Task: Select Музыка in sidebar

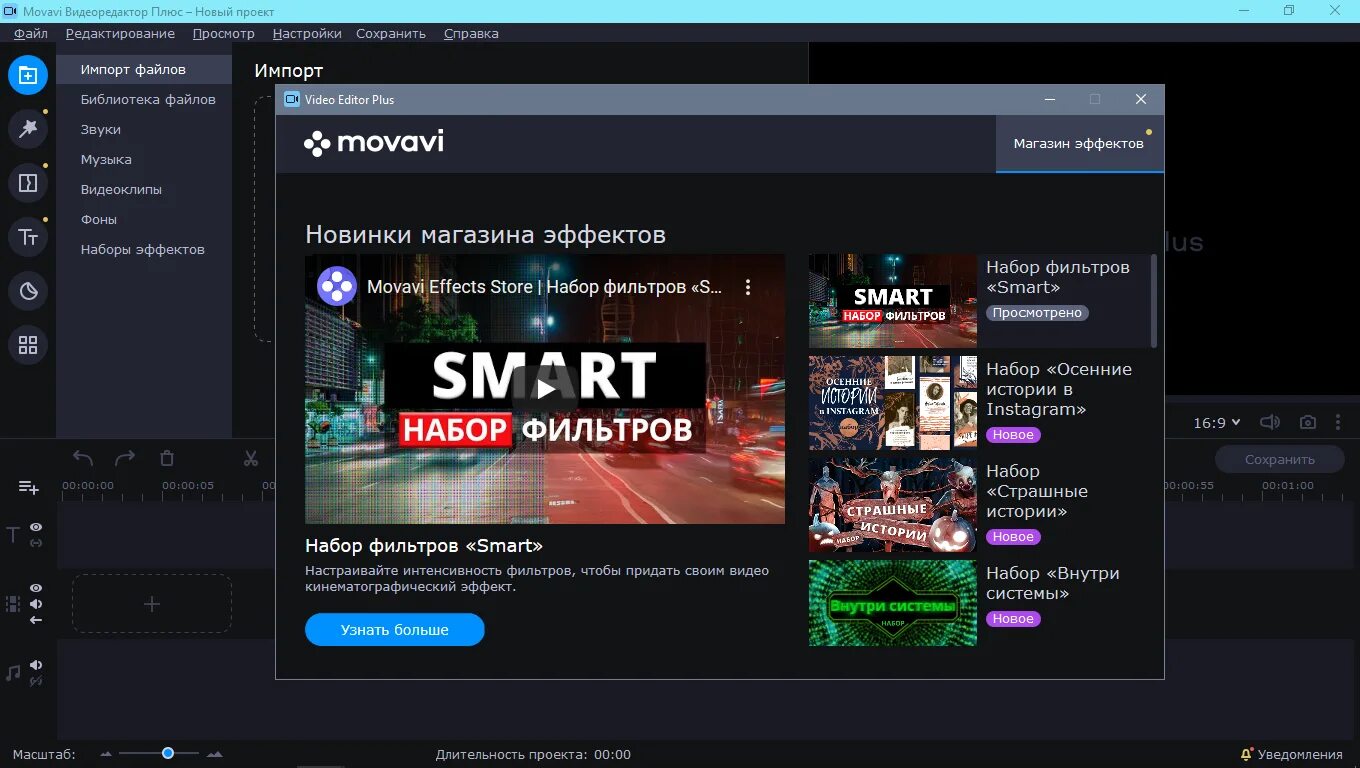Action: pyautogui.click(x=144, y=159)
